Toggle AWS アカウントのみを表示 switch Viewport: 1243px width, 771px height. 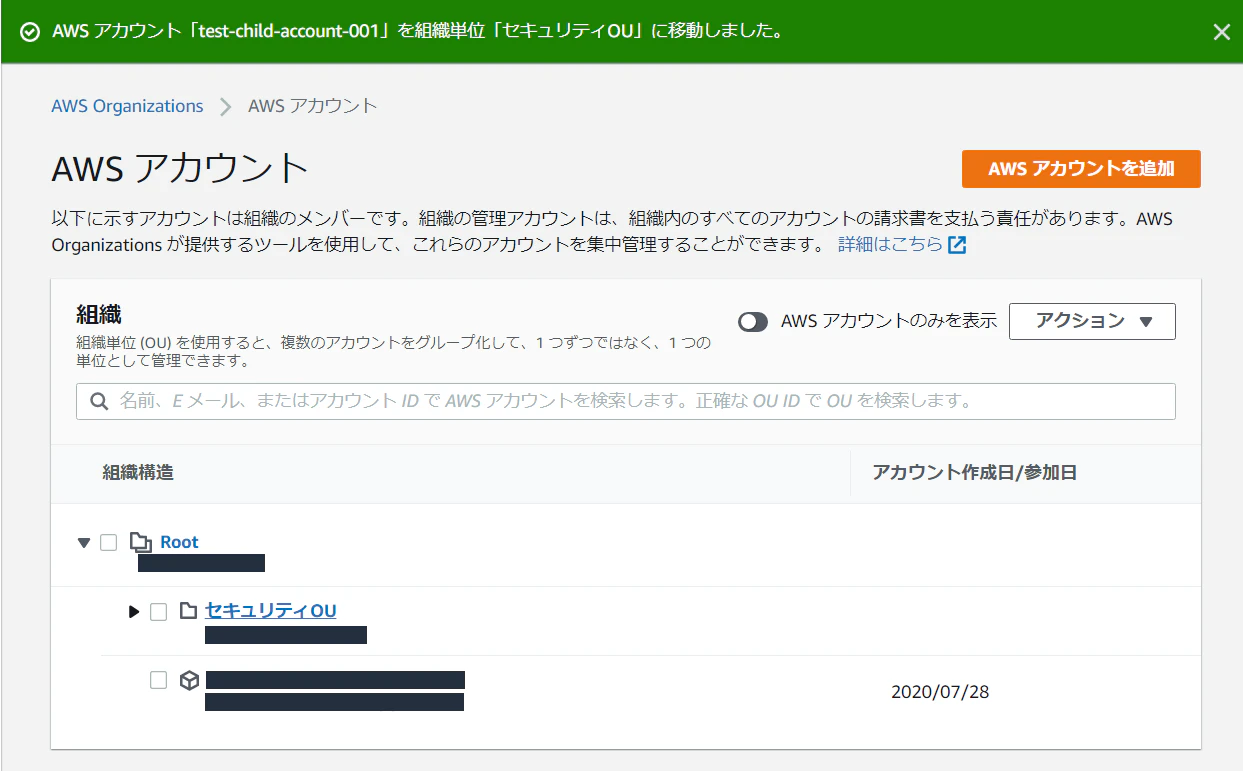pyautogui.click(x=753, y=322)
